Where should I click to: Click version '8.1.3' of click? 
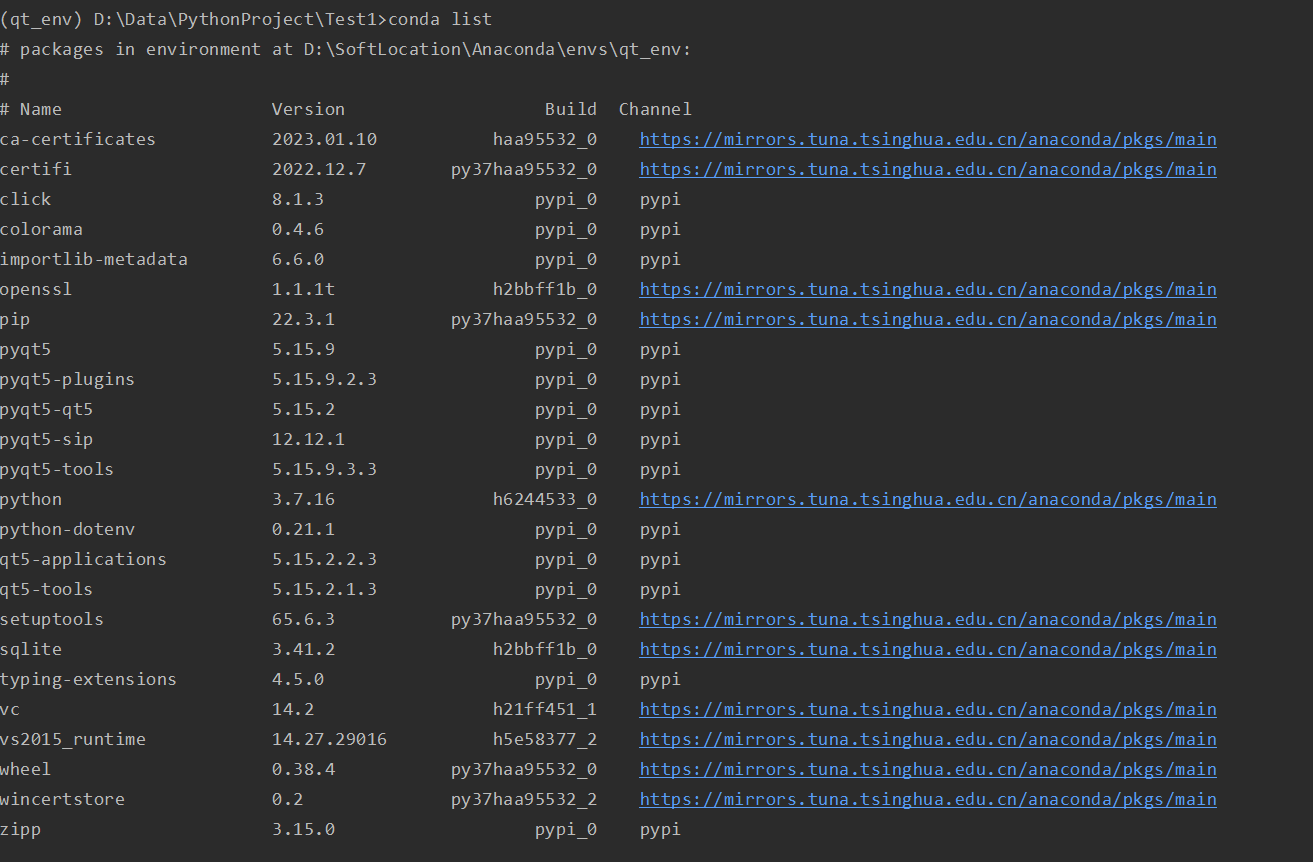tap(298, 199)
